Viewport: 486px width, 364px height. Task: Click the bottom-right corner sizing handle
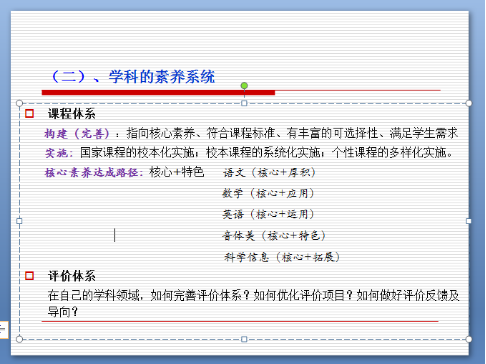pos(469,339)
